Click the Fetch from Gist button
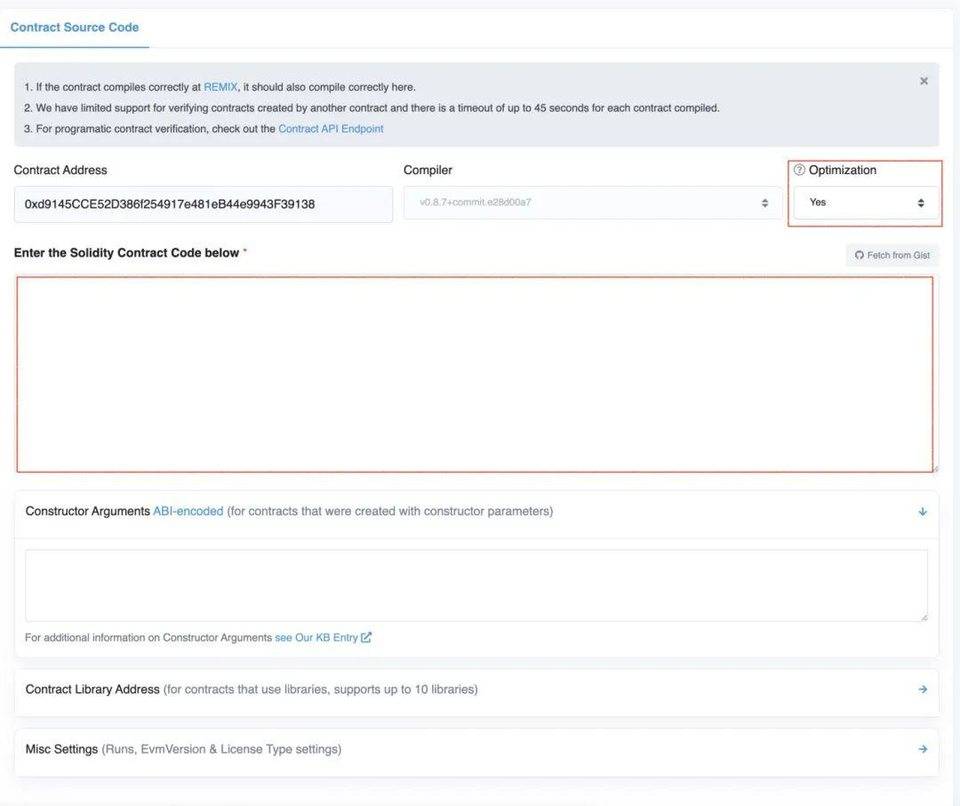The image size is (960, 806). tap(892, 255)
